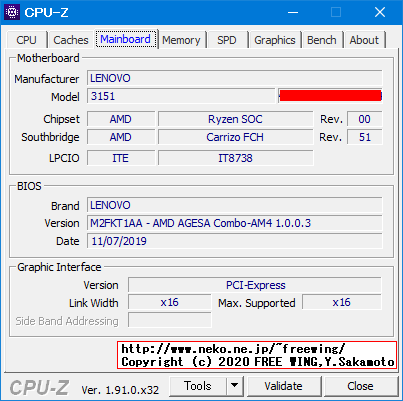403x401 pixels.
Task: Switch to the Caches tab
Action: tap(71, 40)
